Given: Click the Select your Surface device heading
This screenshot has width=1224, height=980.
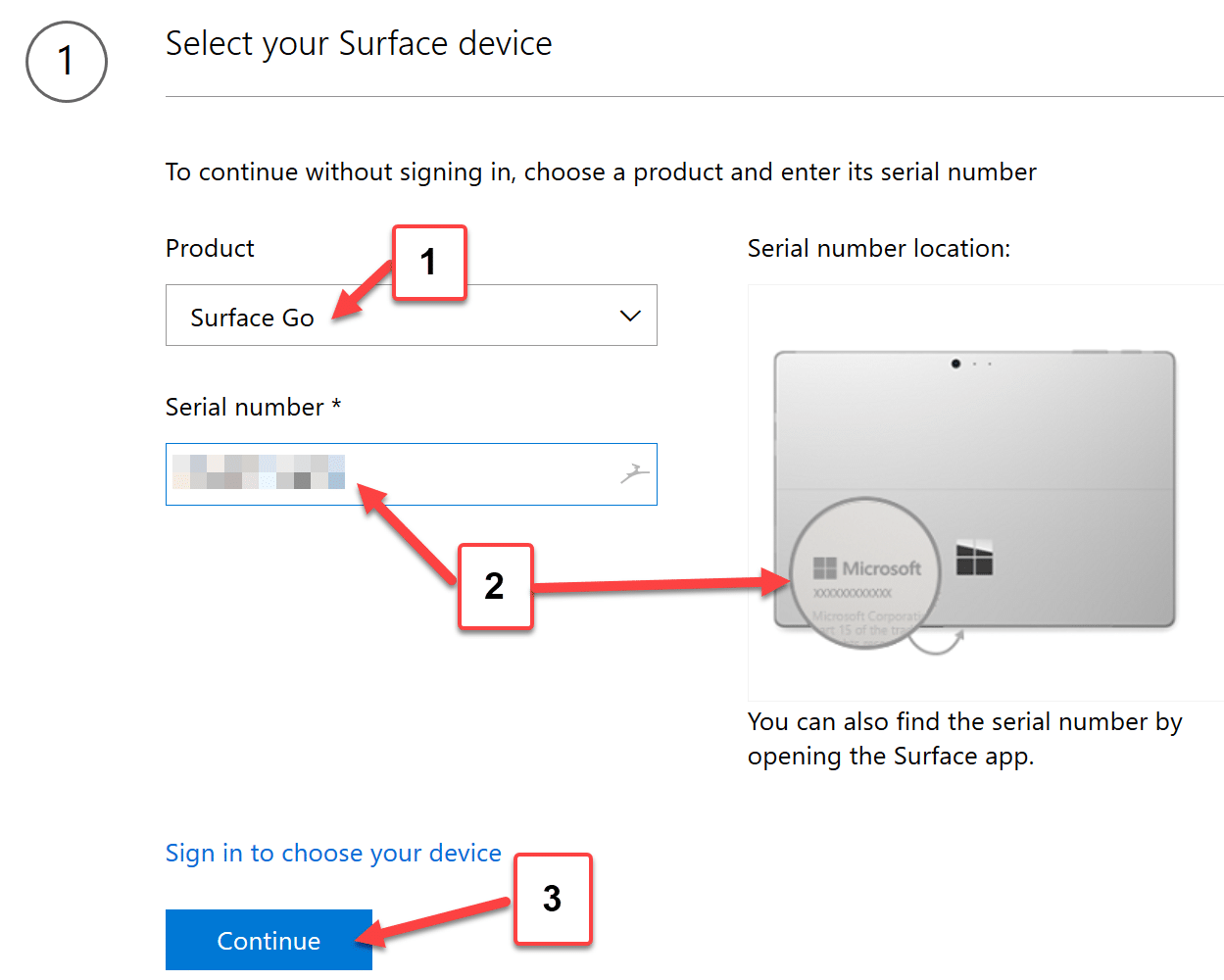Looking at the screenshot, I should click(x=359, y=43).
